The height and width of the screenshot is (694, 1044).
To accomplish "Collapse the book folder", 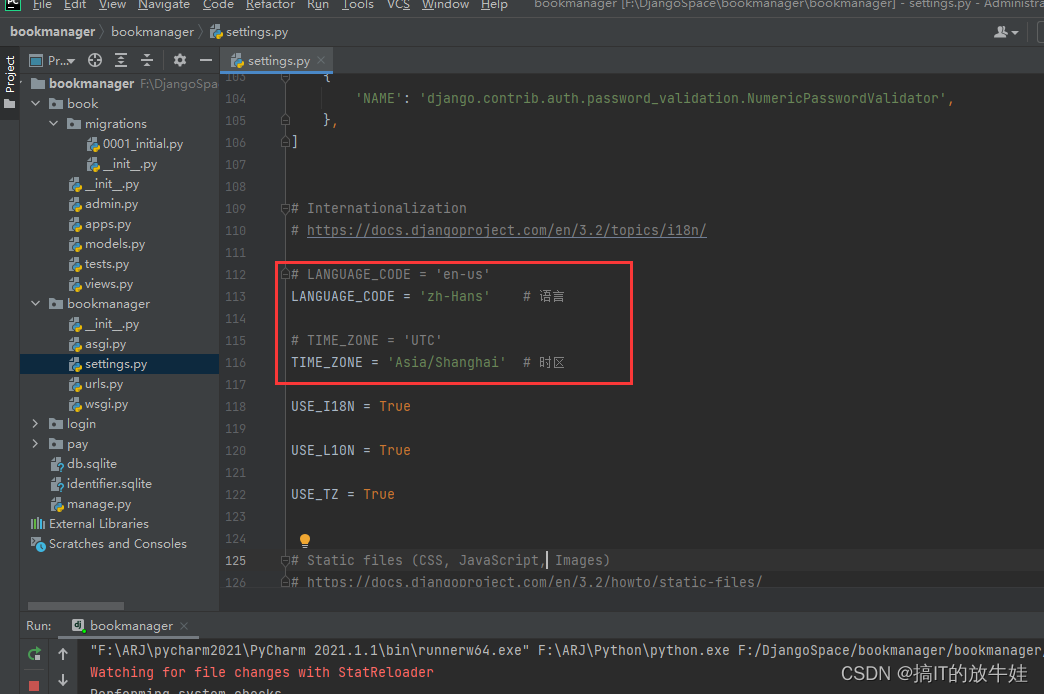I will (36, 103).
